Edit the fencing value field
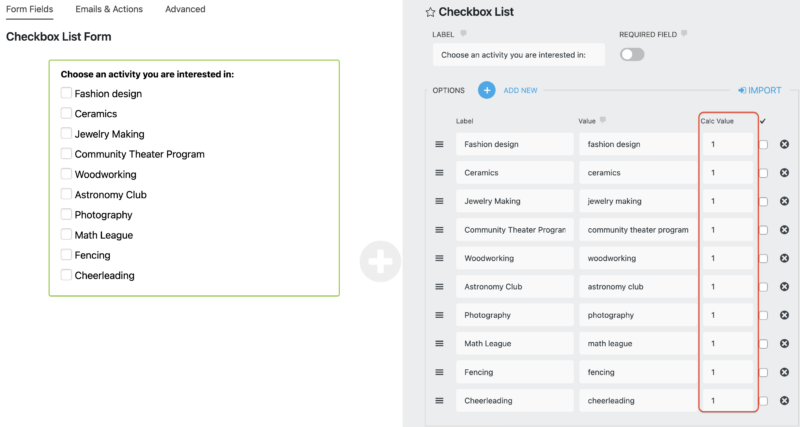The height and width of the screenshot is (427, 800). pos(638,372)
